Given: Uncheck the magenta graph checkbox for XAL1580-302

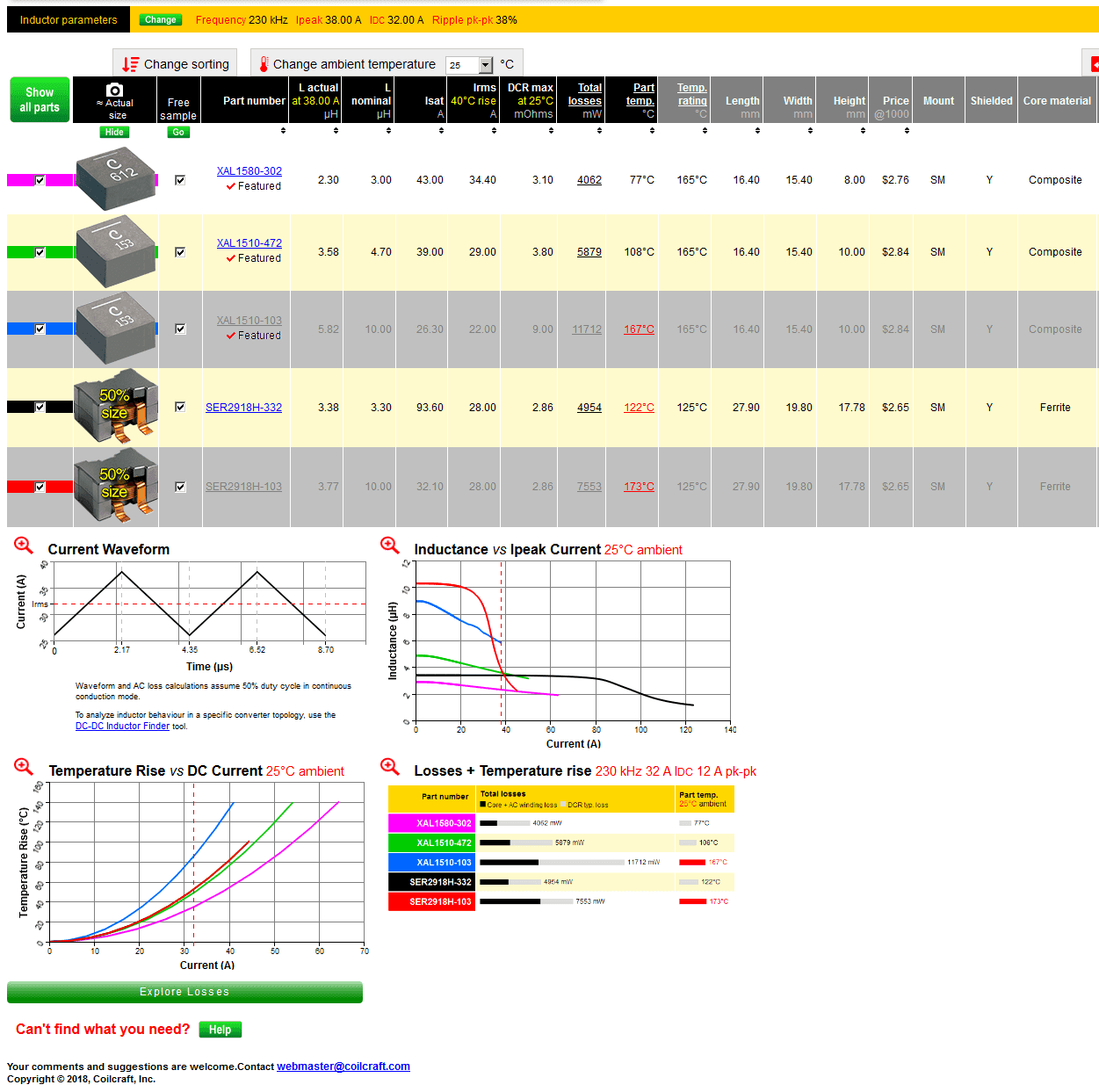Looking at the screenshot, I should coord(40,180).
